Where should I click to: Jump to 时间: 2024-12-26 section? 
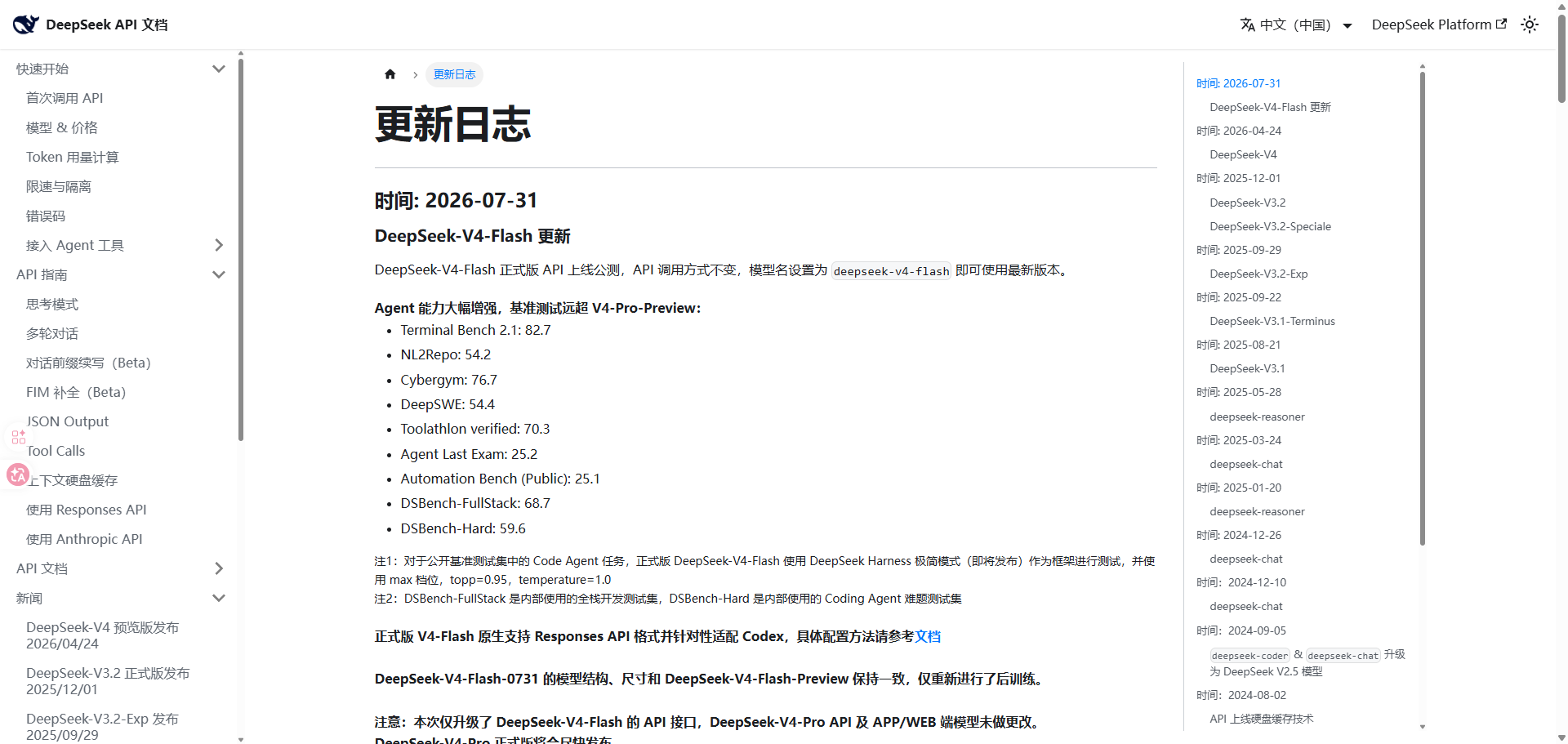point(1239,535)
